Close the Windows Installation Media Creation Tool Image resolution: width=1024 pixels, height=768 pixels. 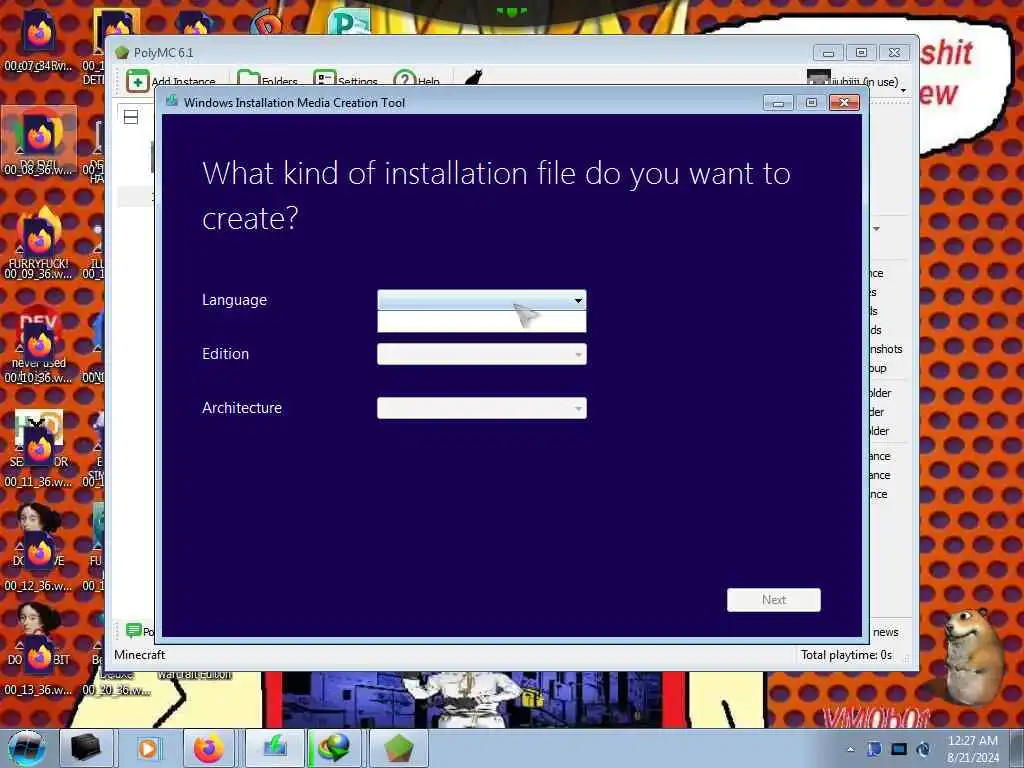click(x=844, y=103)
